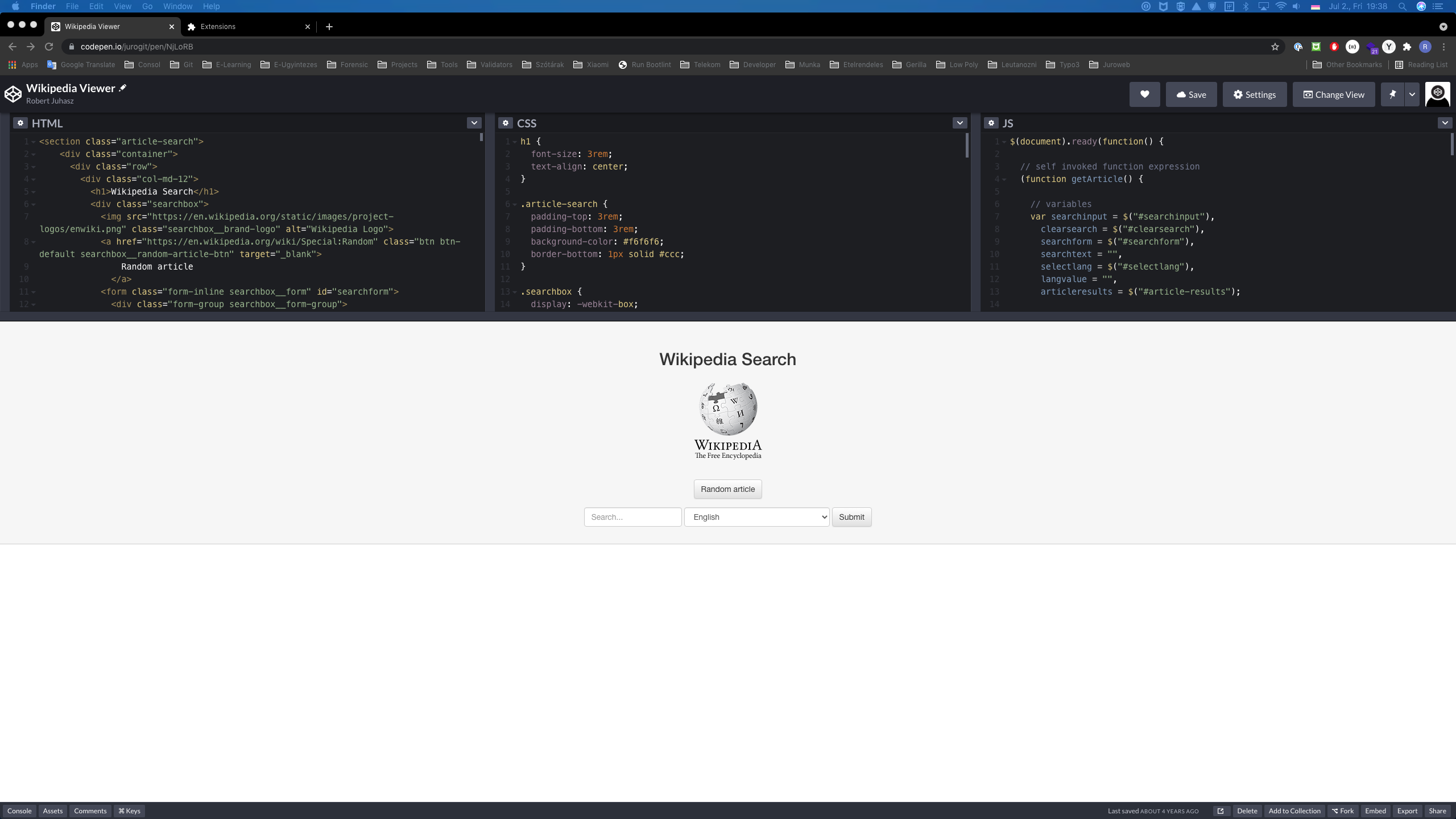
Task: Expand the HTML editor dropdown chevron
Action: (474, 123)
